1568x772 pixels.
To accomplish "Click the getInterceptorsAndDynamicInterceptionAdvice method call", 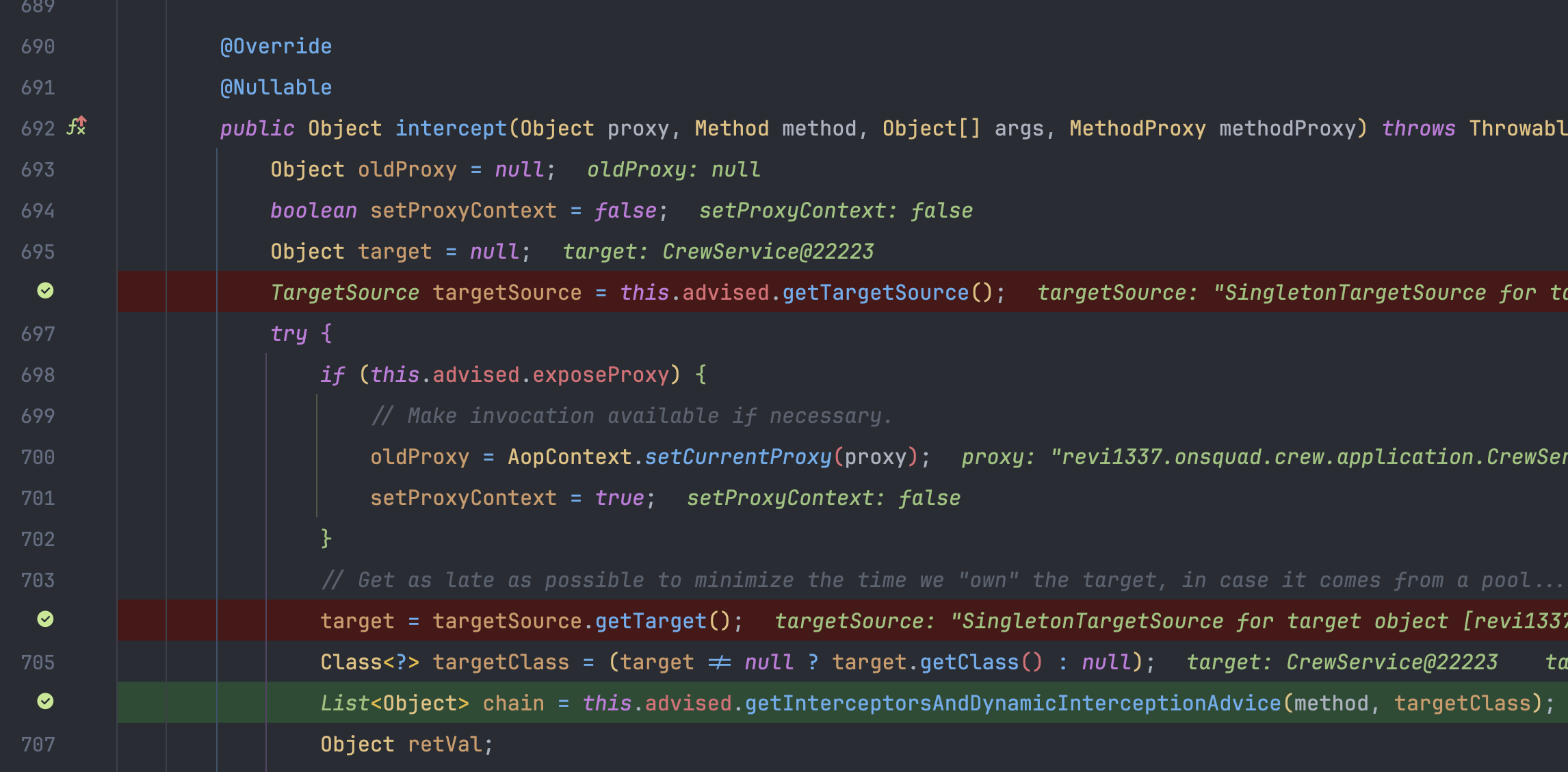I will pos(1012,704).
